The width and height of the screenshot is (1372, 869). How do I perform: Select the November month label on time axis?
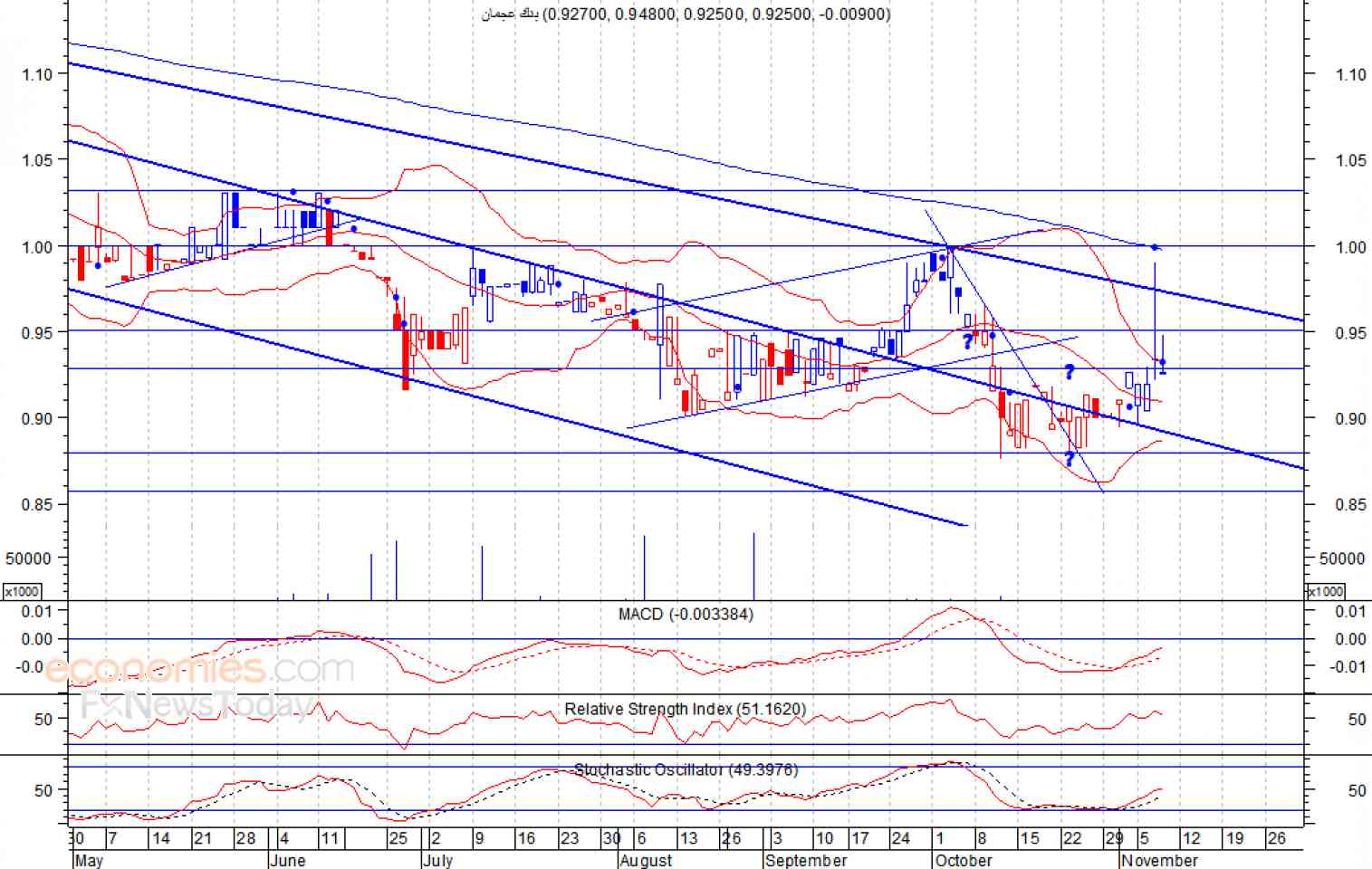coord(1159,860)
